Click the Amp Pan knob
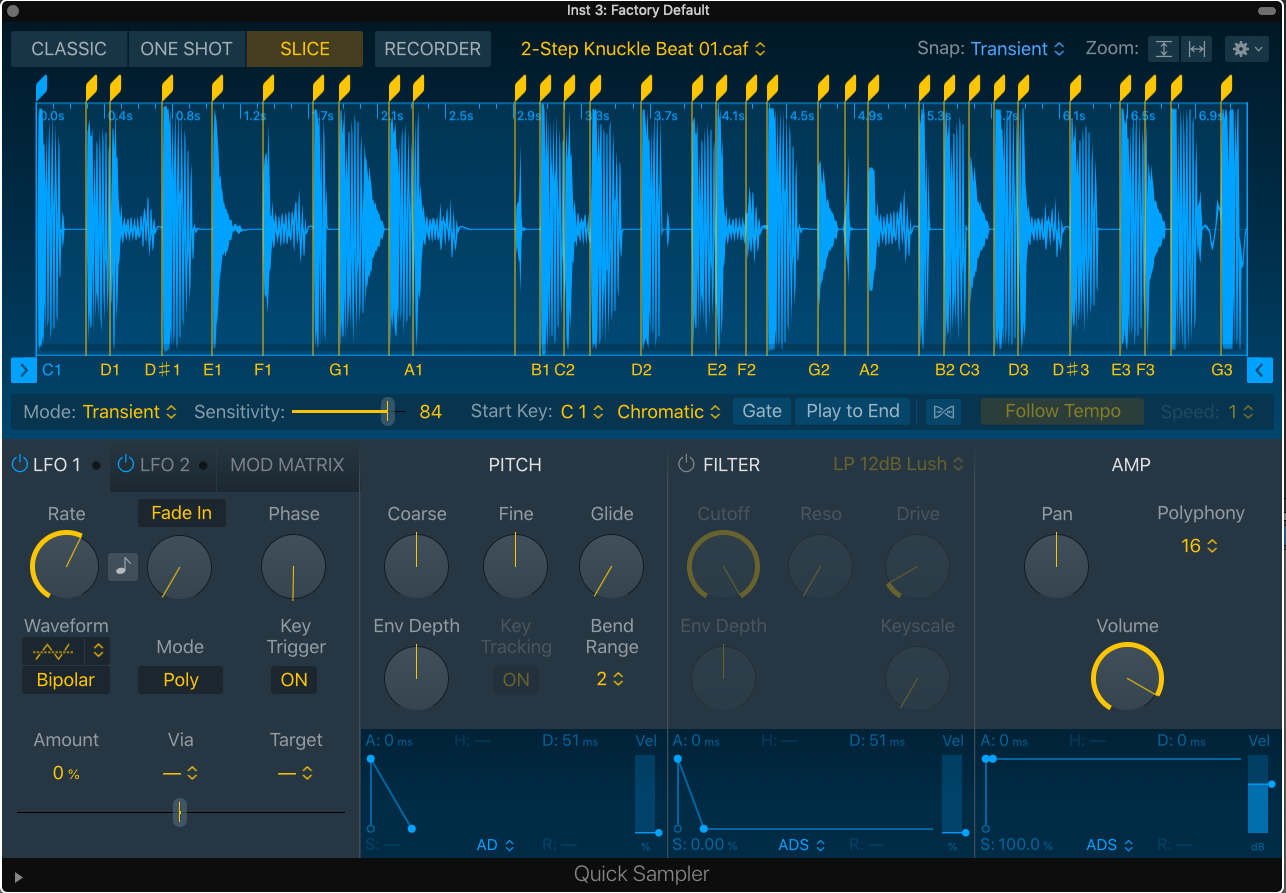 point(1057,566)
